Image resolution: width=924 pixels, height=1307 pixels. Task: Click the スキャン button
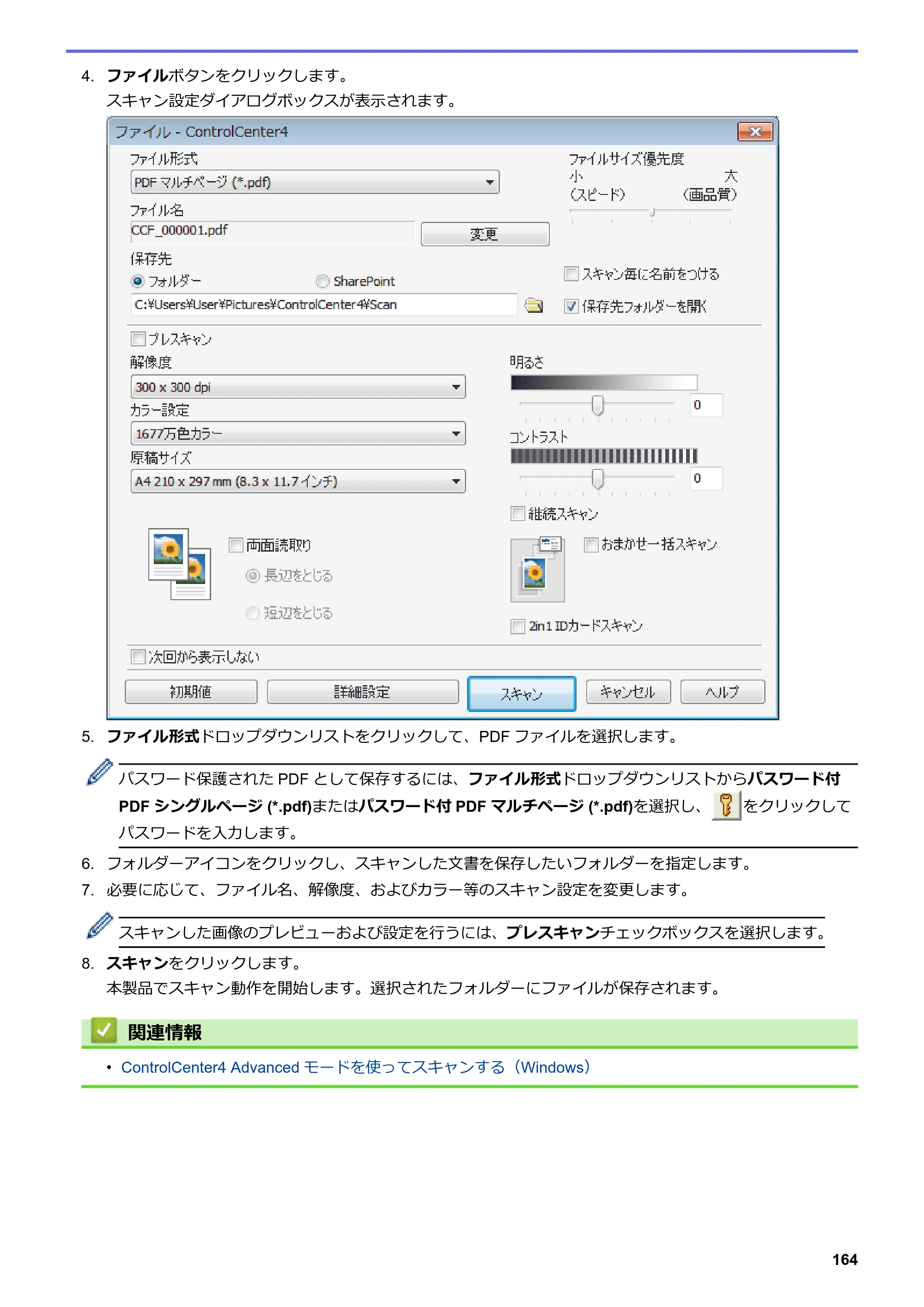click(522, 694)
